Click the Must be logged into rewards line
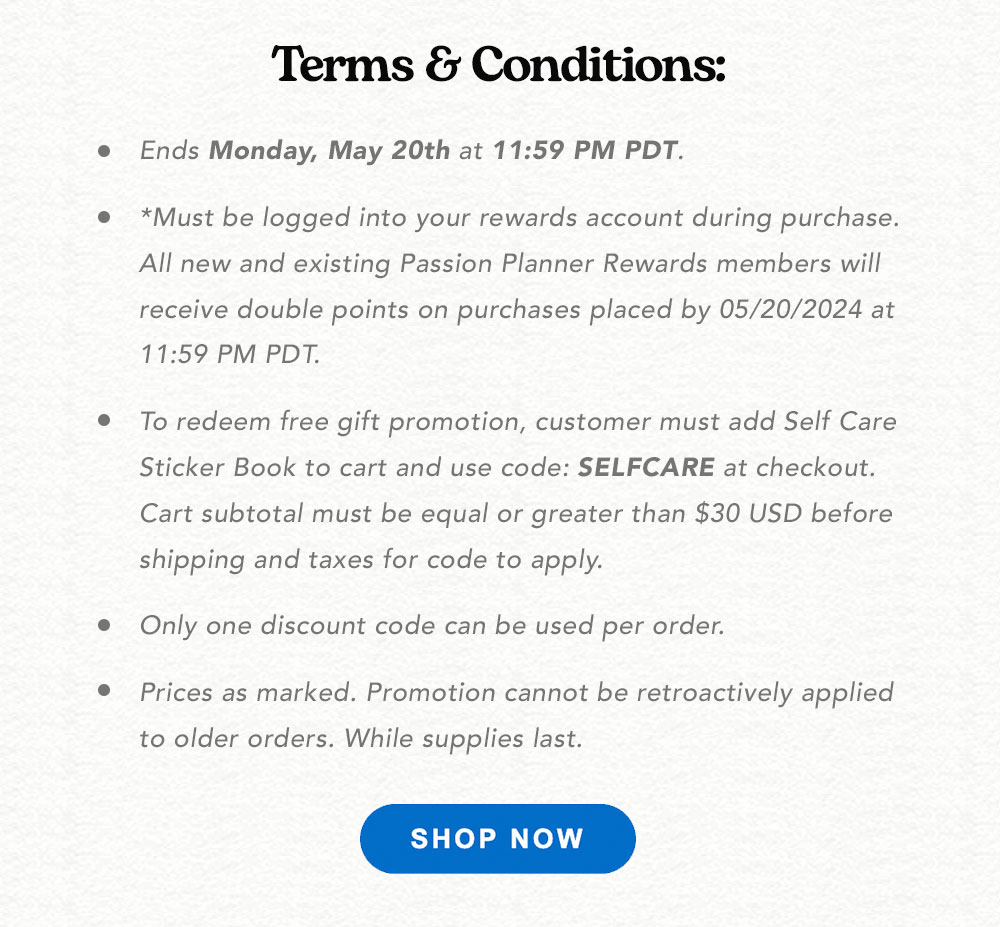 point(520,218)
